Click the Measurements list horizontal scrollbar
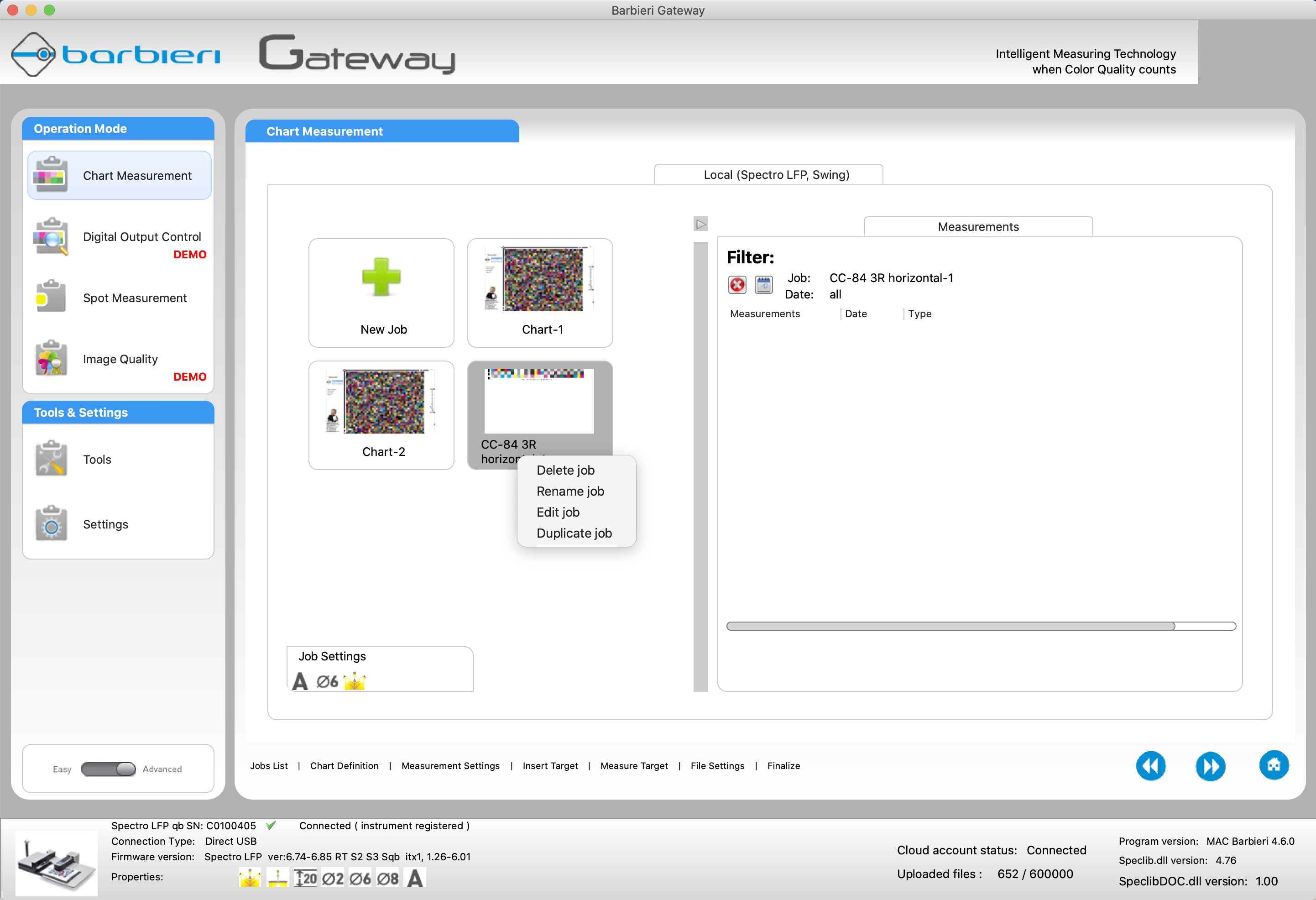1316x900 pixels. [x=981, y=626]
